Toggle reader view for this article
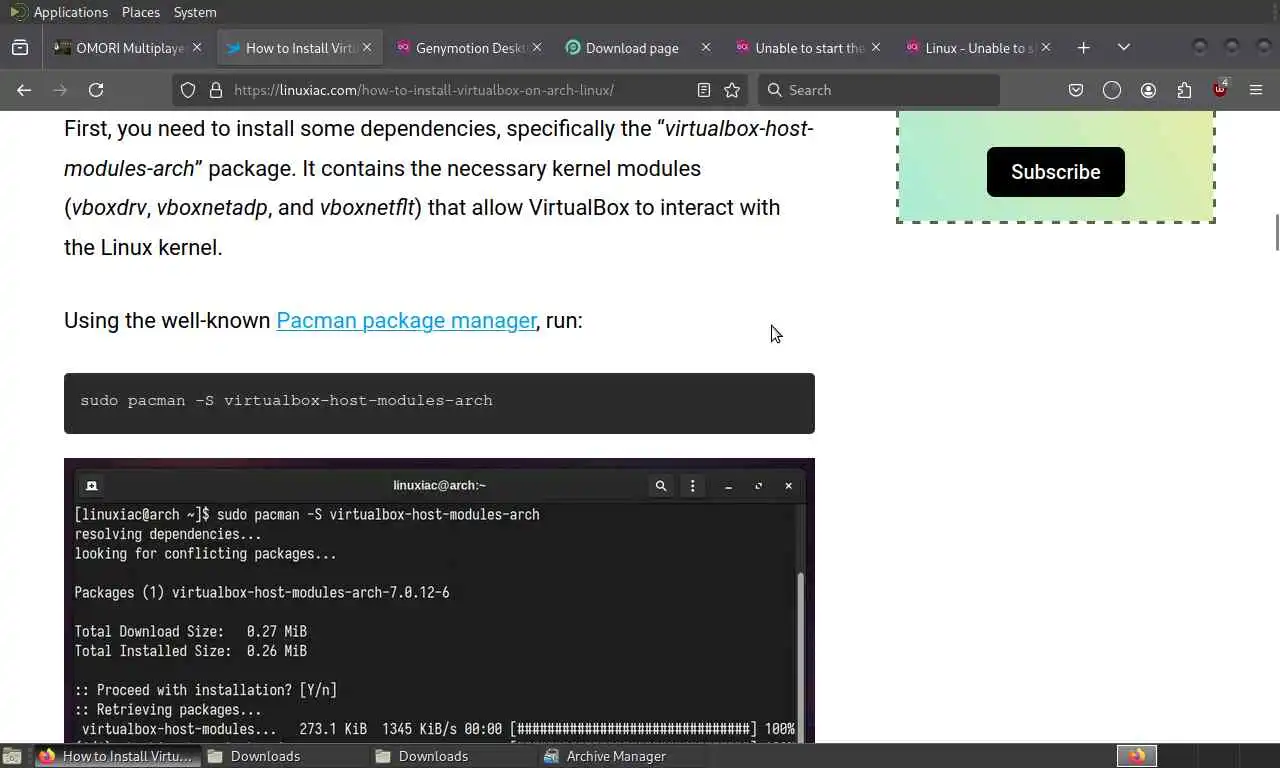1280x768 pixels. (x=704, y=90)
